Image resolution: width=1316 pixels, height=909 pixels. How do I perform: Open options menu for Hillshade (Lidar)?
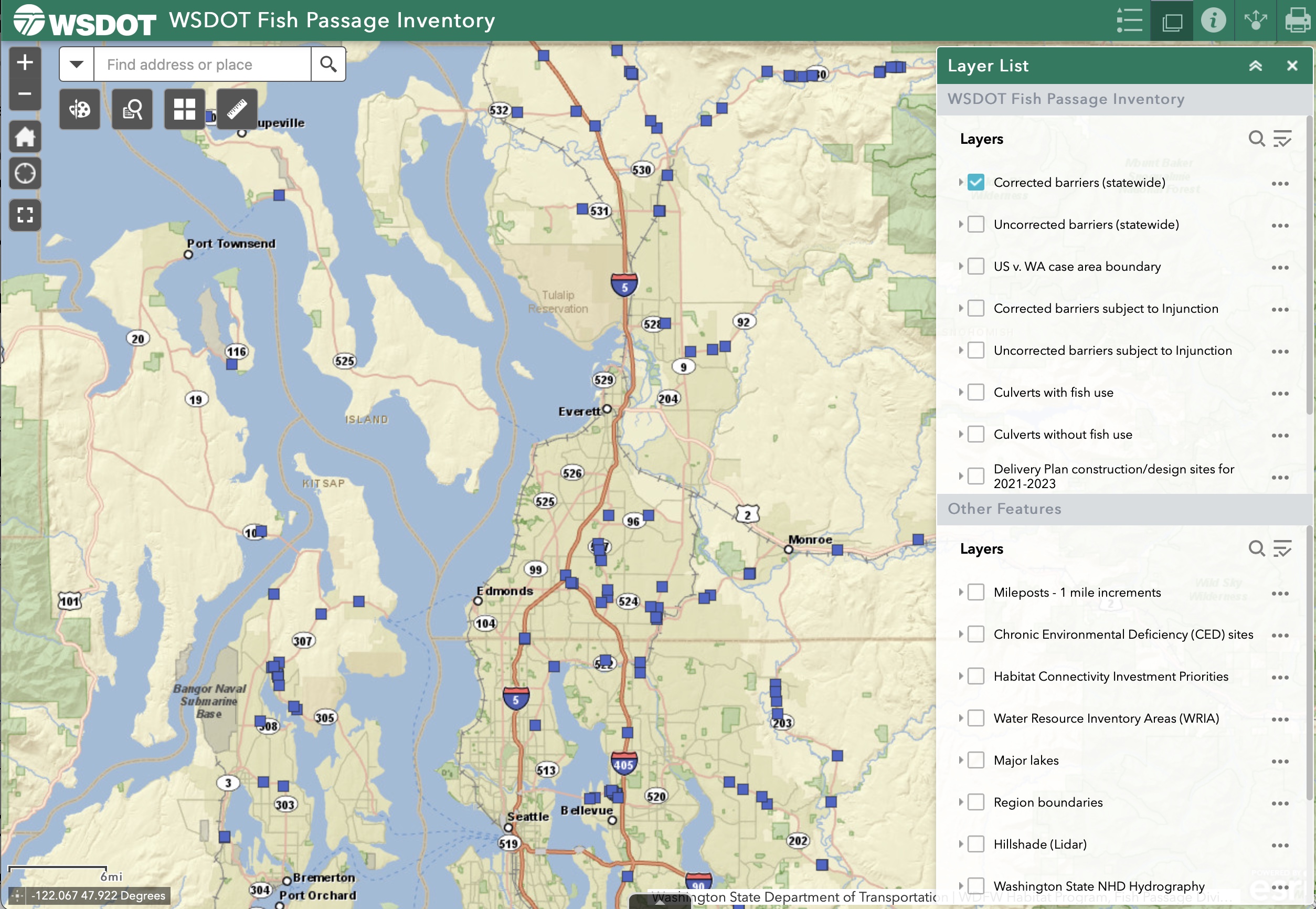(1280, 845)
